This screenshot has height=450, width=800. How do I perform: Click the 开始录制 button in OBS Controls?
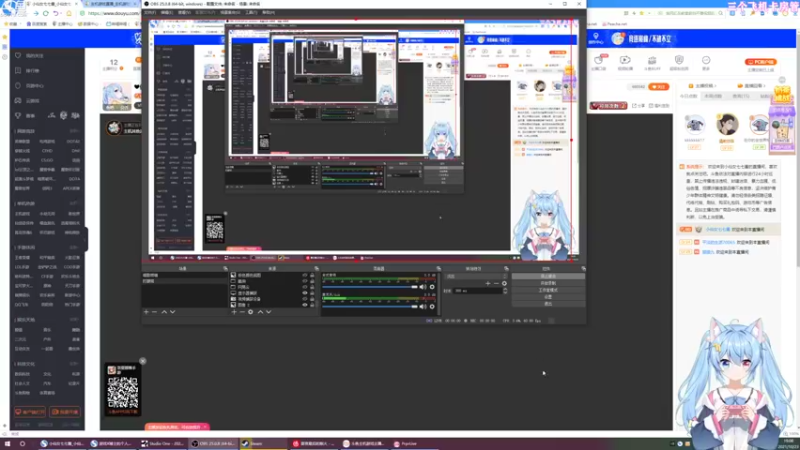548,283
